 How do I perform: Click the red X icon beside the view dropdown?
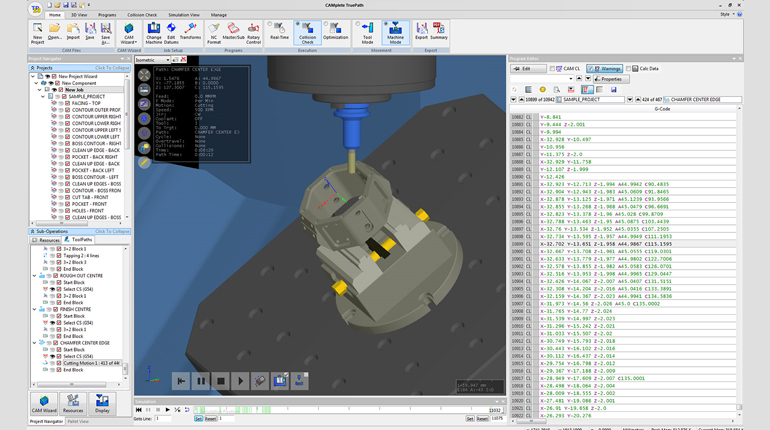pos(183,59)
